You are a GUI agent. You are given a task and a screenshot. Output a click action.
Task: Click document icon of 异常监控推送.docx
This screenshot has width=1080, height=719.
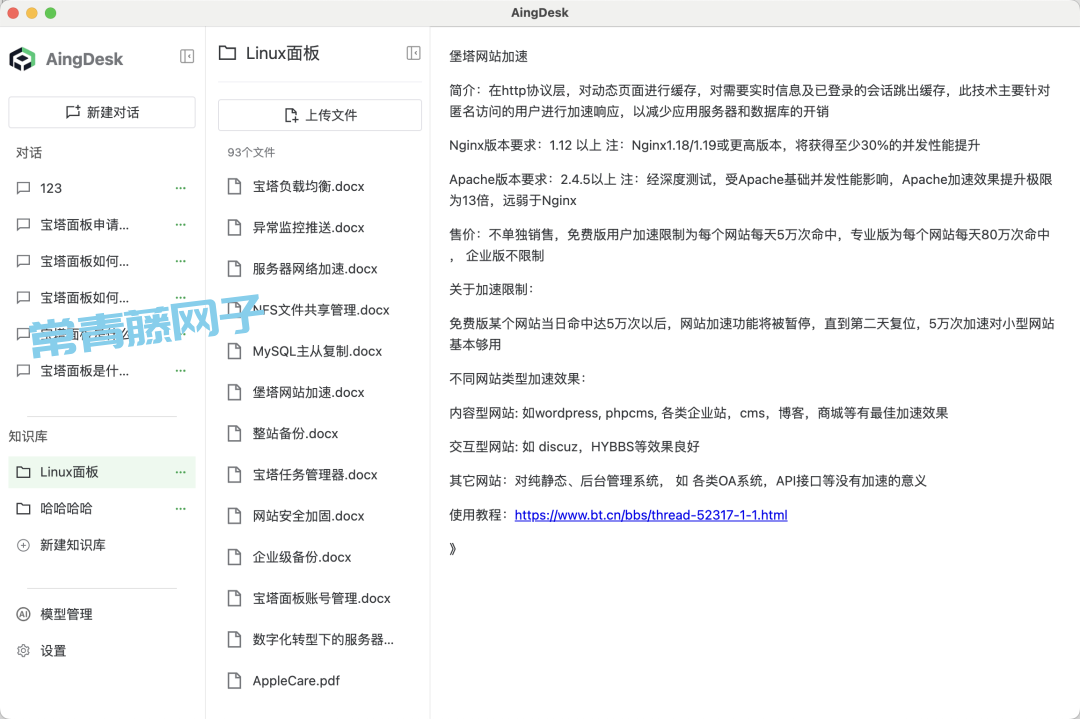pyautogui.click(x=234, y=228)
